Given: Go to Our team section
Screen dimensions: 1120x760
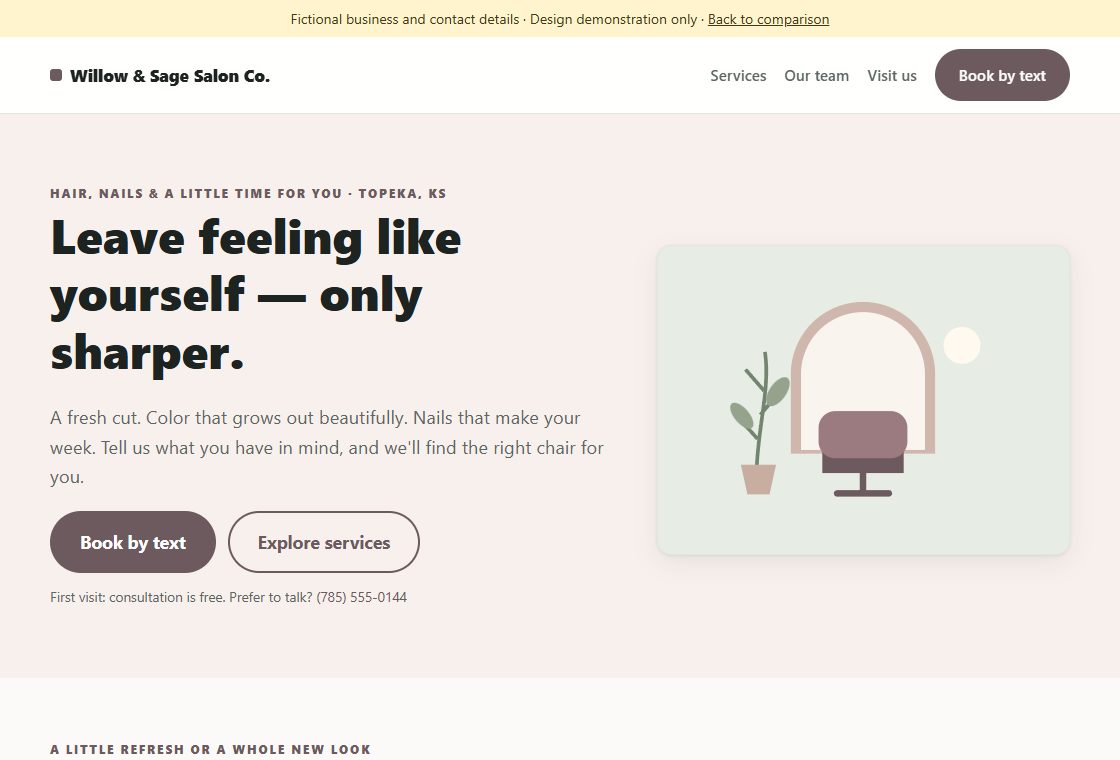Looking at the screenshot, I should tap(816, 76).
